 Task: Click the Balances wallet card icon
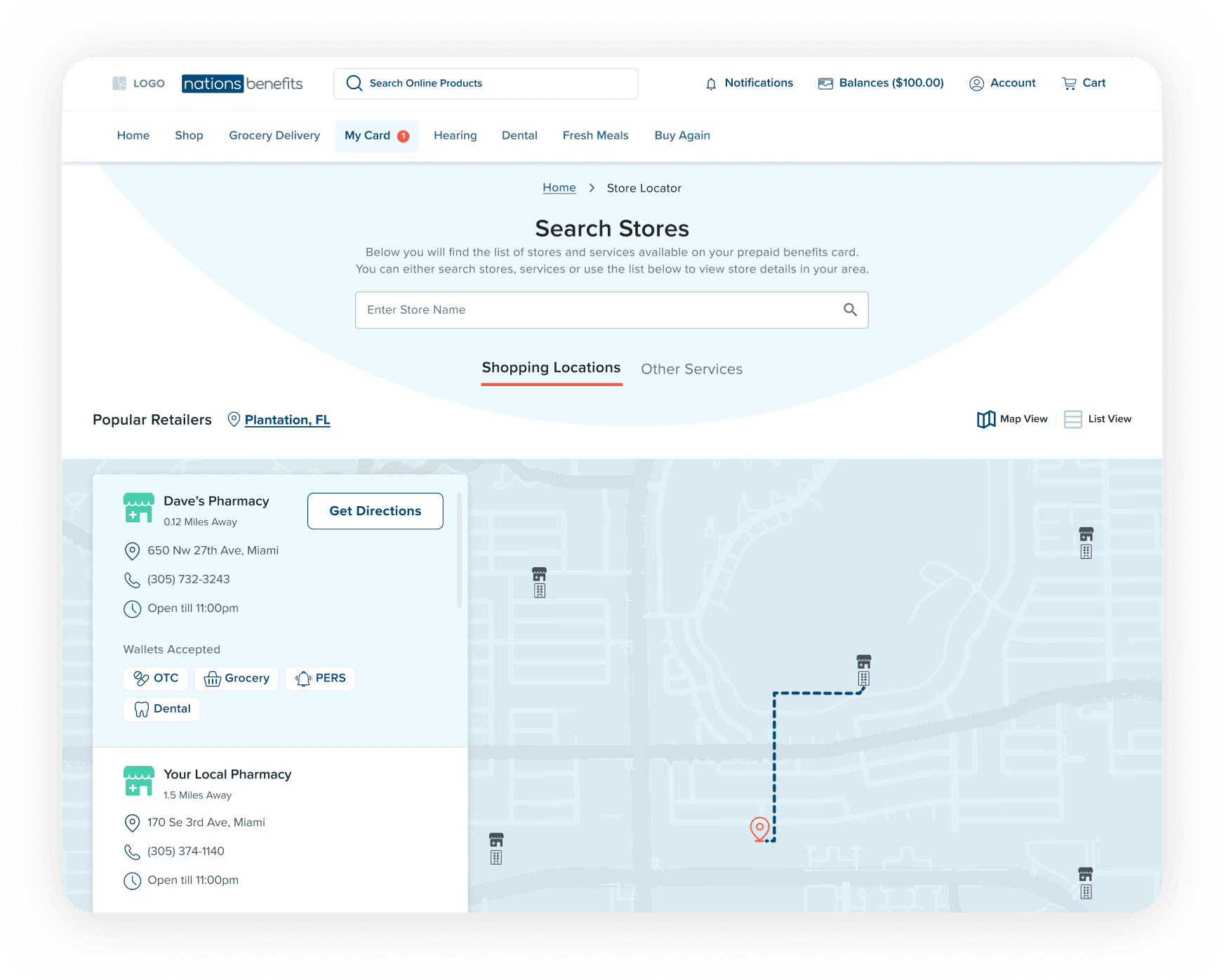pyautogui.click(x=825, y=83)
